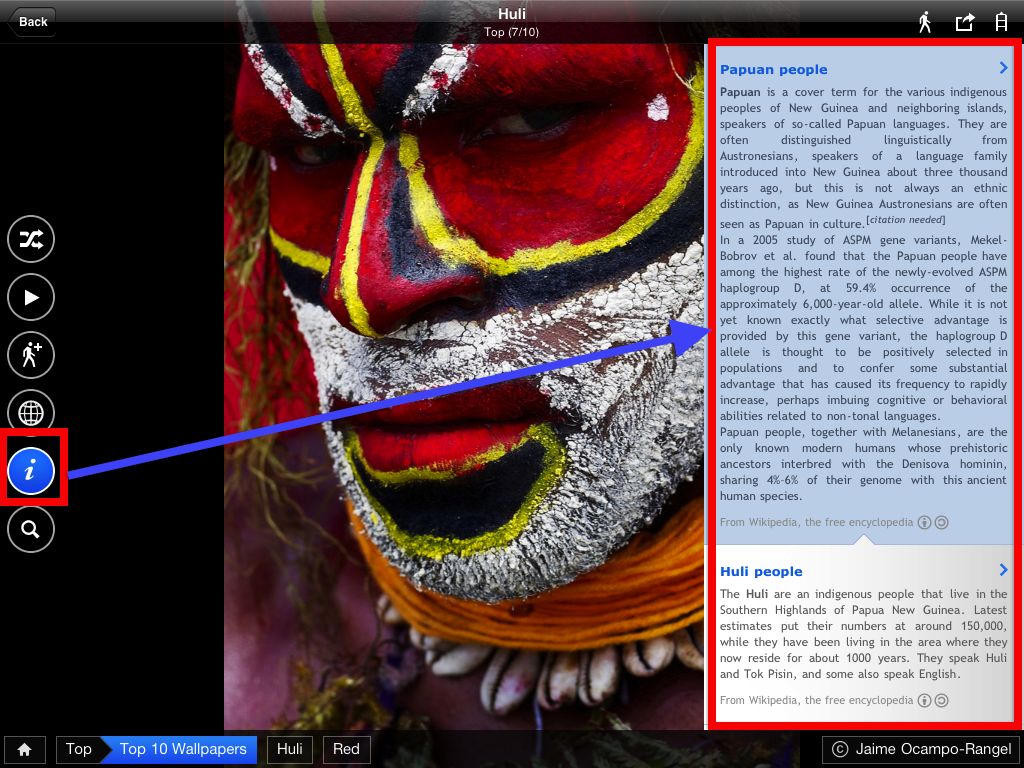The height and width of the screenshot is (768, 1024).
Task: Tap the shuffle icon in the left sidebar
Action: coord(31,239)
